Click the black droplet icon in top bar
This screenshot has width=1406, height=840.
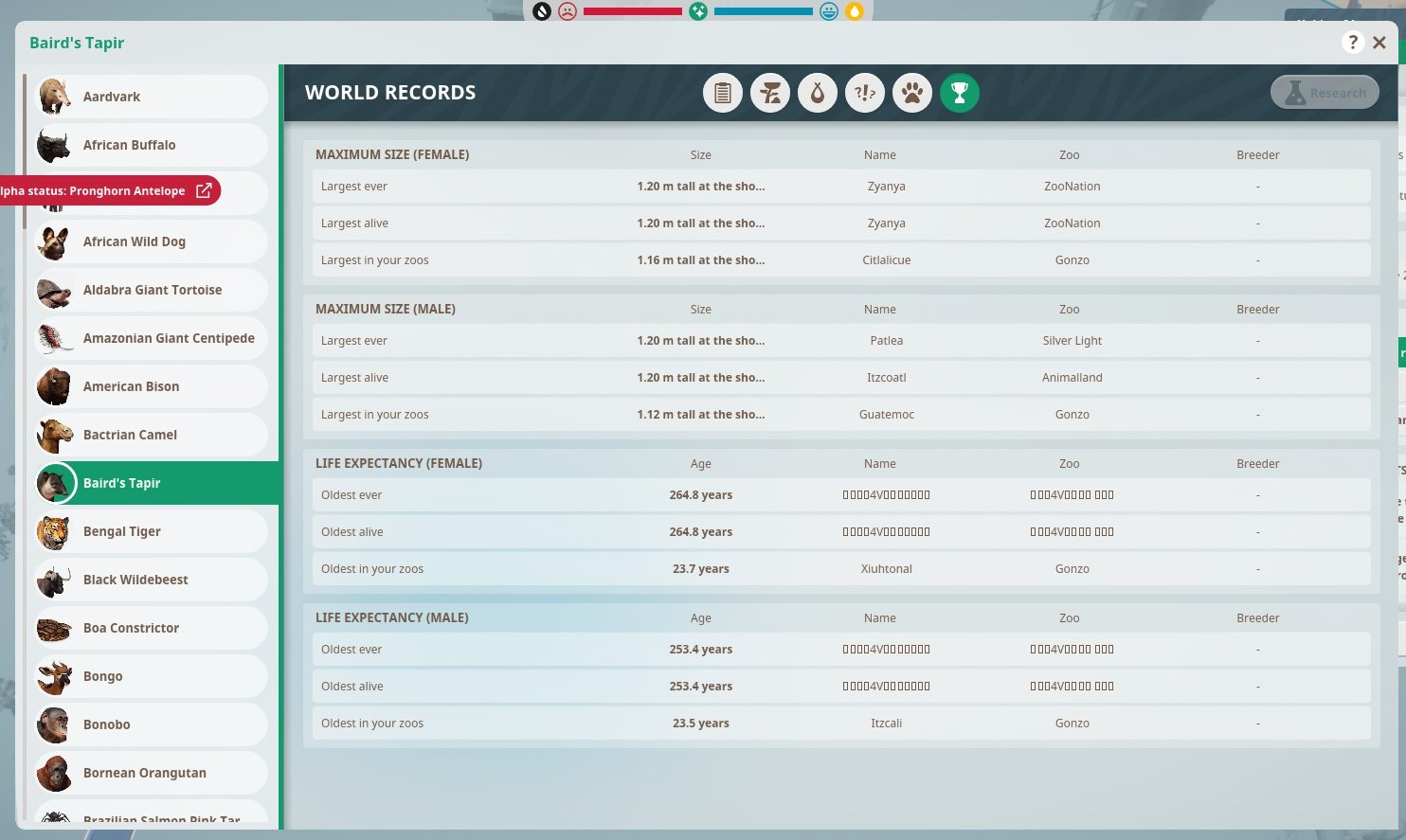542,11
